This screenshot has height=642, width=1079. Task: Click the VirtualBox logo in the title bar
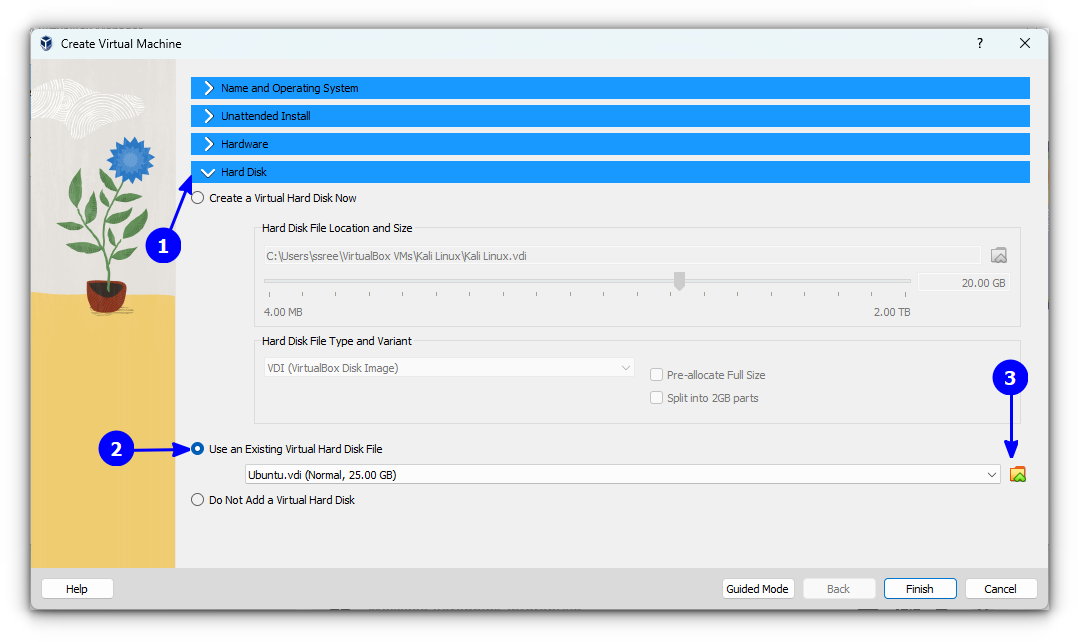pos(45,43)
